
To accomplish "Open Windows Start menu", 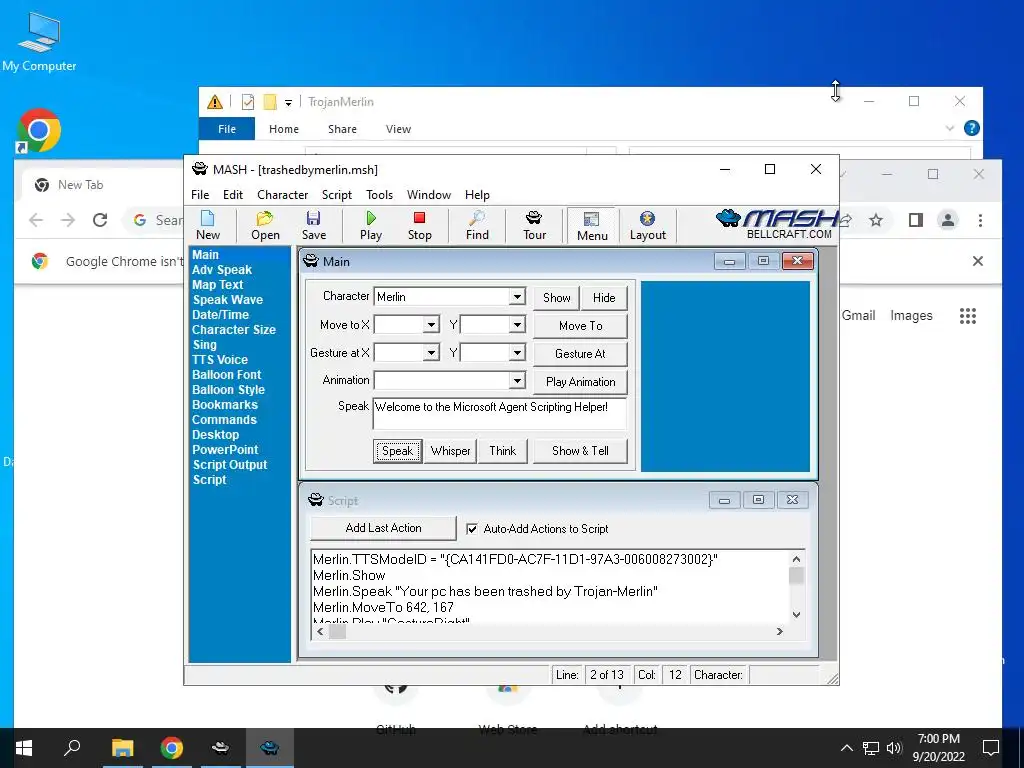I will tap(24, 748).
